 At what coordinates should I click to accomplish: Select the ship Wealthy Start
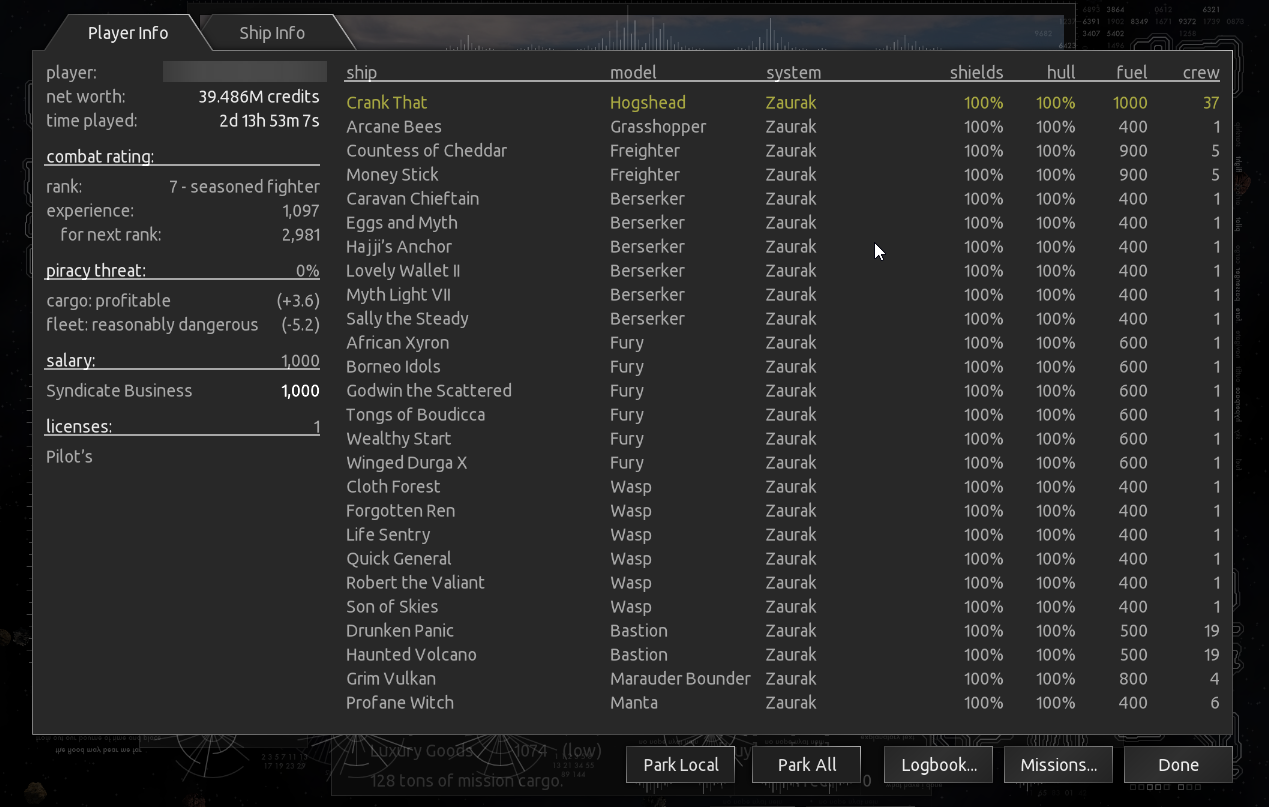tap(783, 439)
